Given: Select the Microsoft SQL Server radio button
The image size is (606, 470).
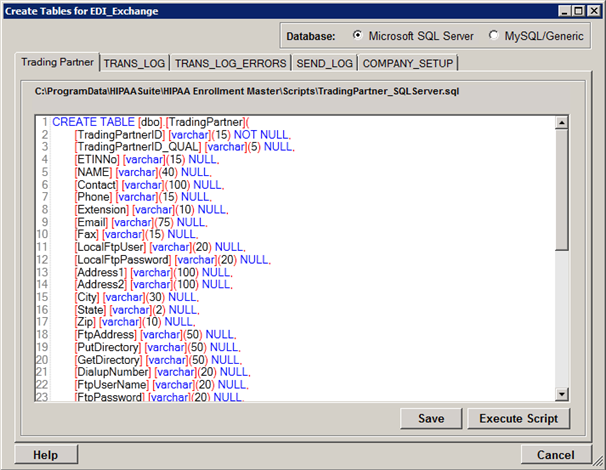Looking at the screenshot, I should [x=359, y=36].
